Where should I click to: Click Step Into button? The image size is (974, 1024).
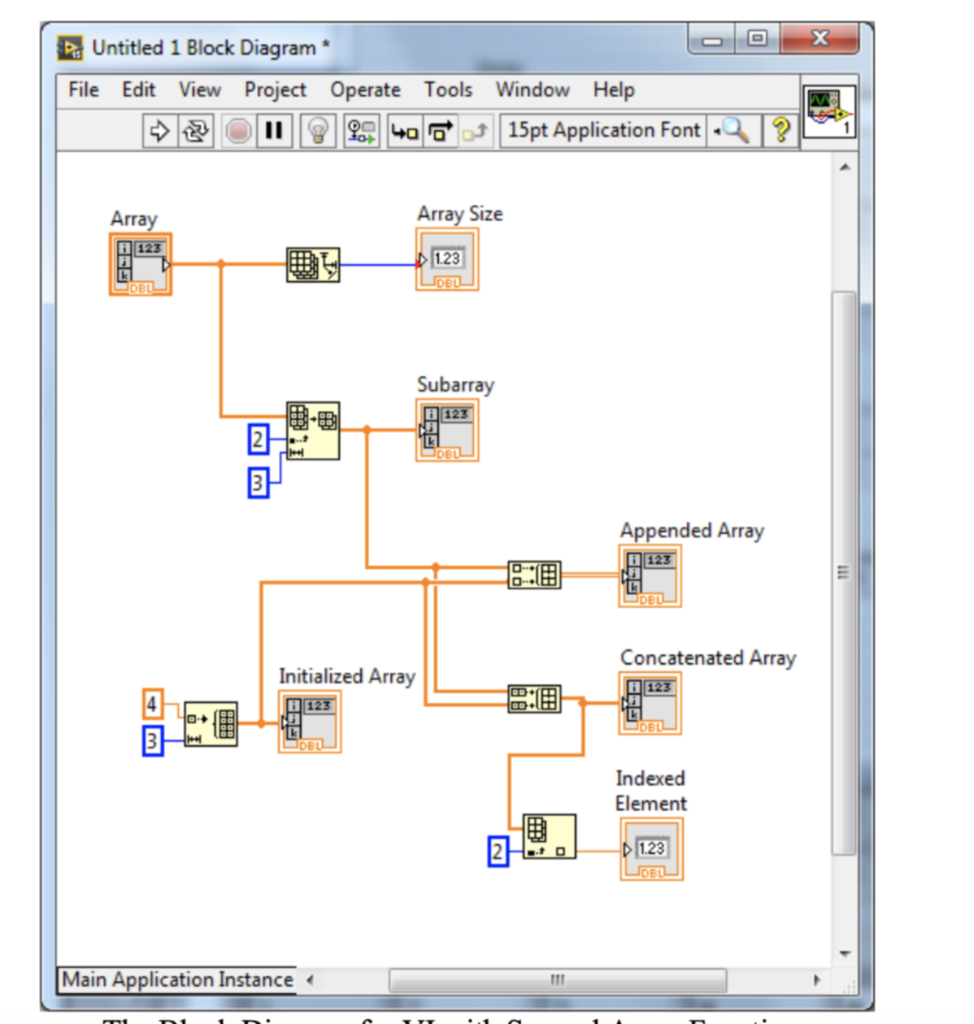click(405, 131)
